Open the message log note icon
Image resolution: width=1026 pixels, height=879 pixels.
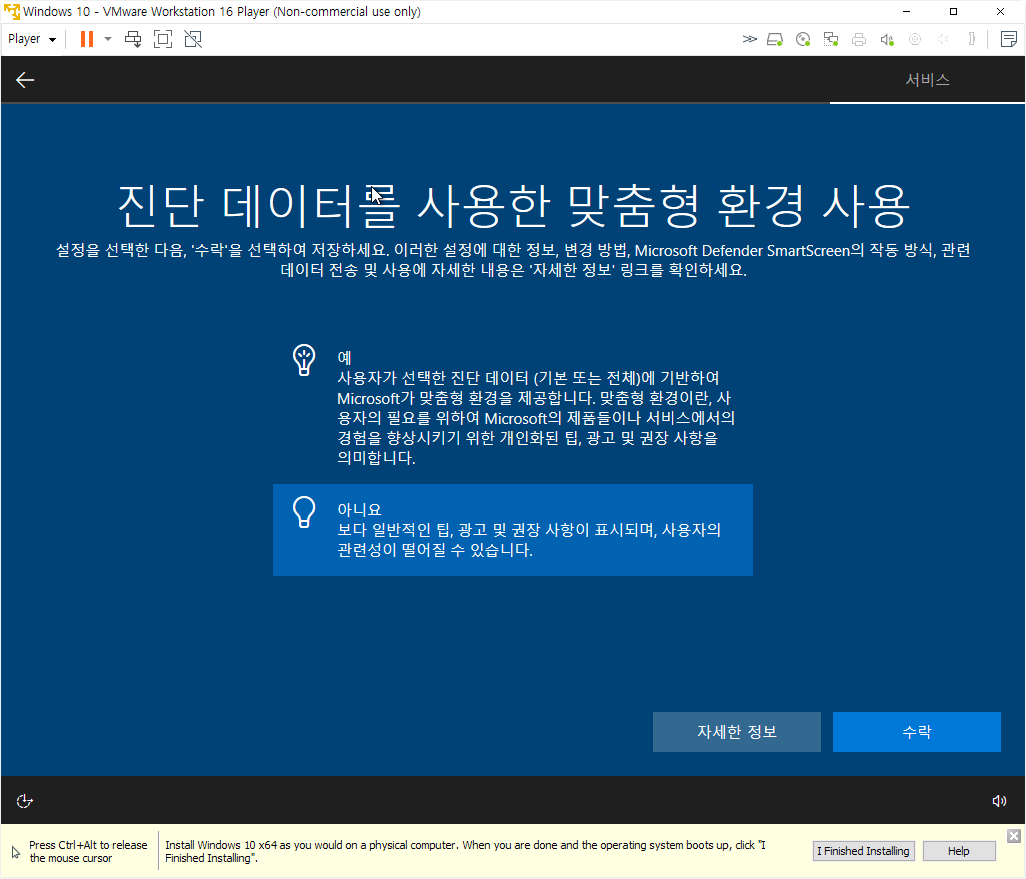coord(1008,39)
